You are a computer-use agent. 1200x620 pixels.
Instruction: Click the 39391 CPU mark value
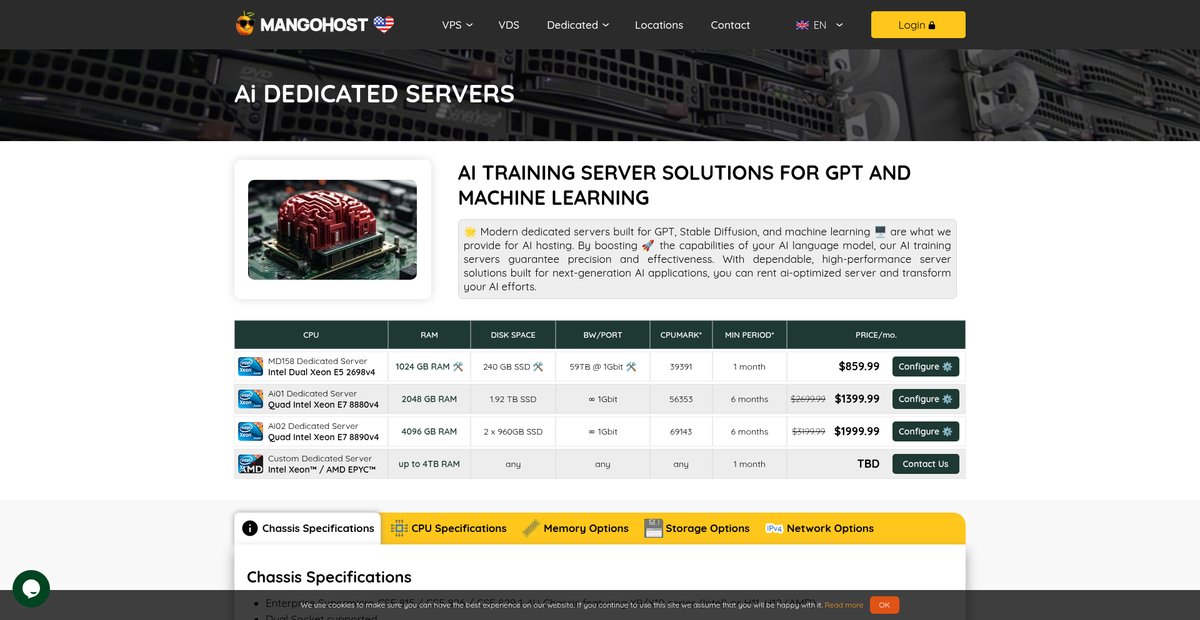pyautogui.click(x=681, y=367)
